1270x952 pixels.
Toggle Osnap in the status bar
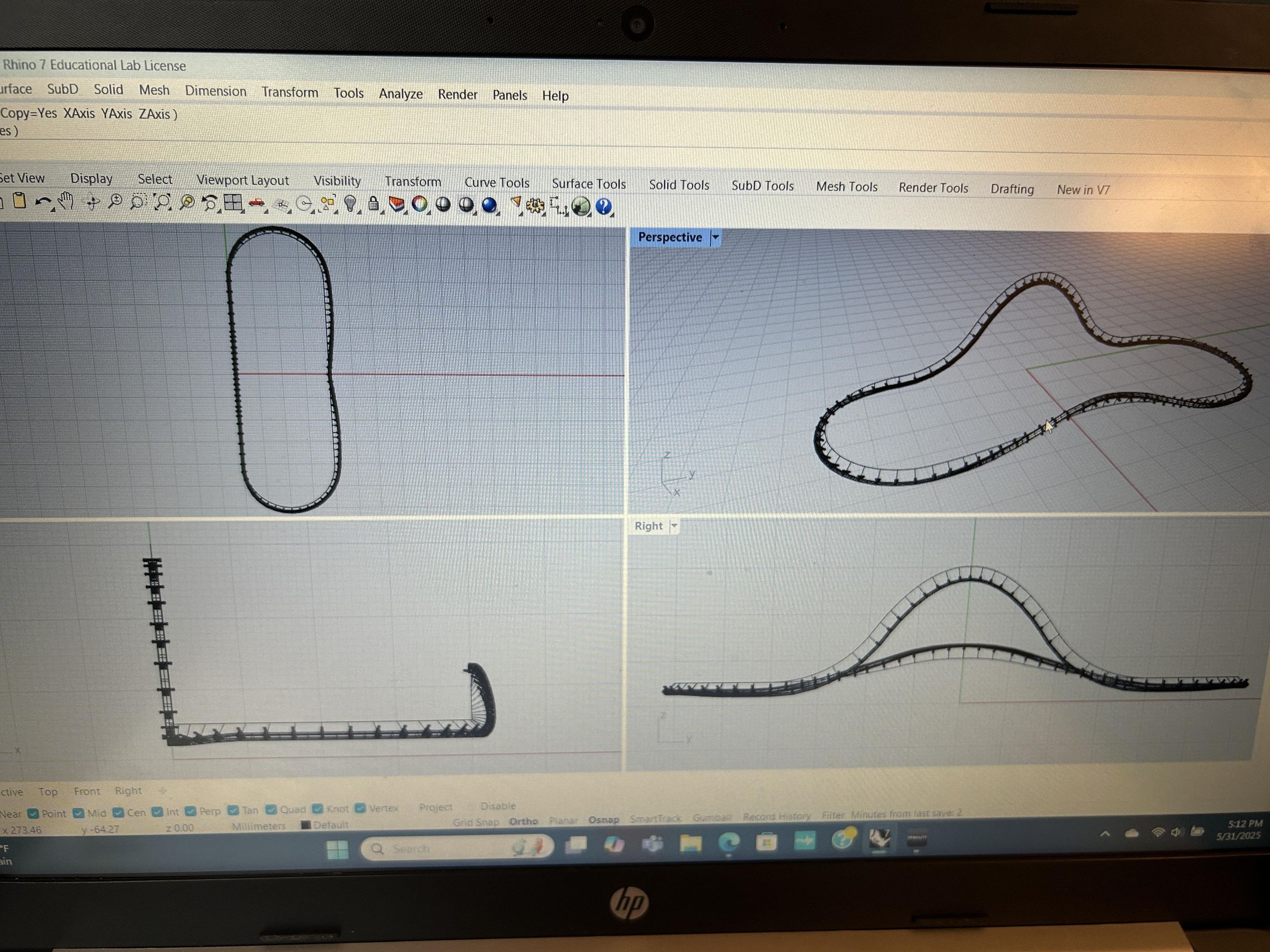click(603, 820)
